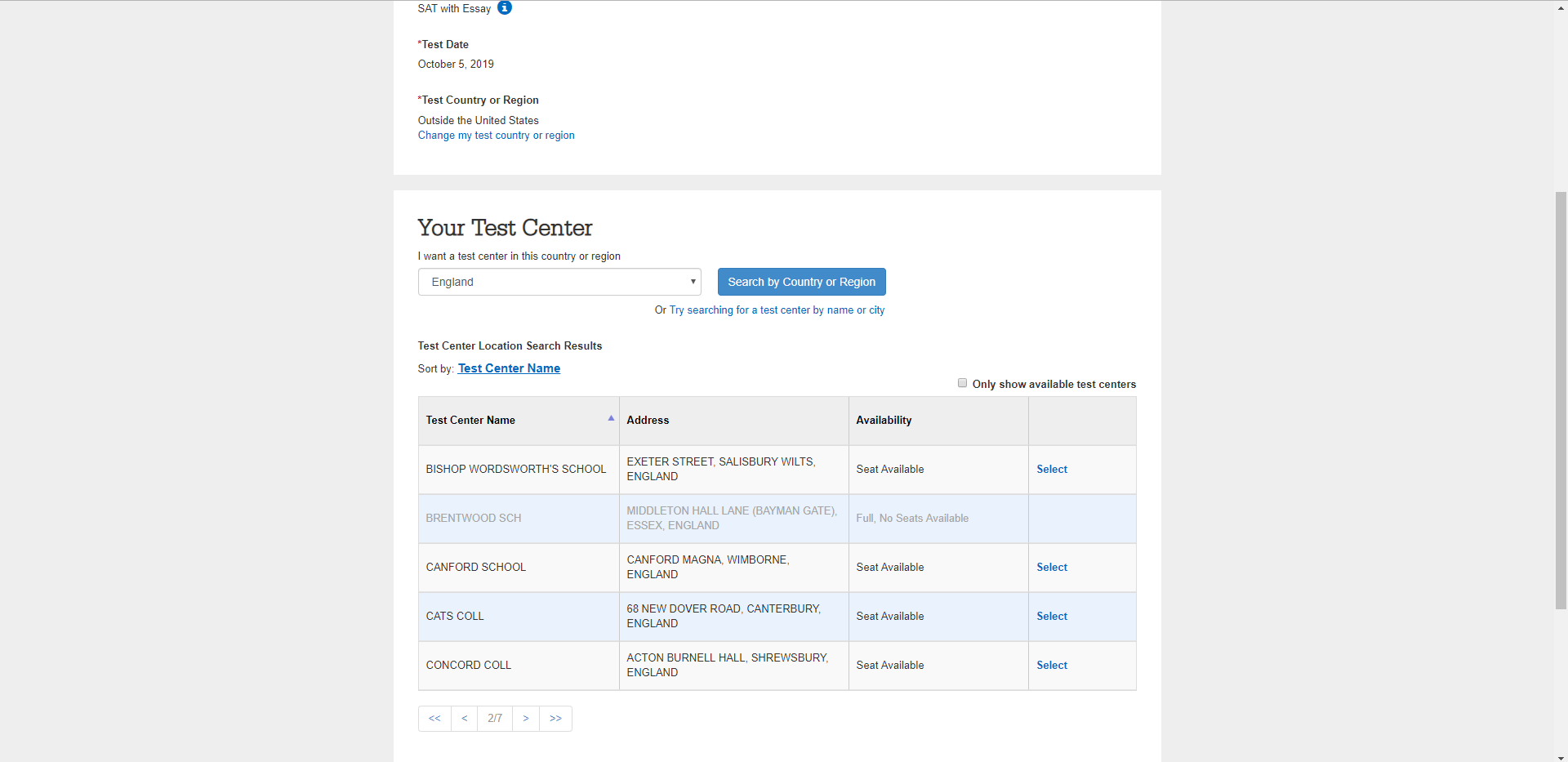This screenshot has width=1568, height=762.
Task: Open the England country dropdown
Action: click(x=559, y=282)
